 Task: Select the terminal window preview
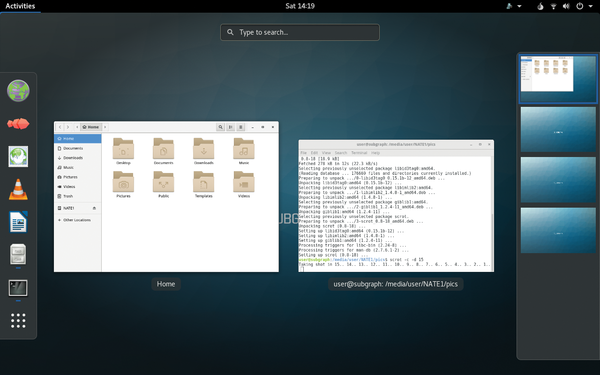coord(396,206)
